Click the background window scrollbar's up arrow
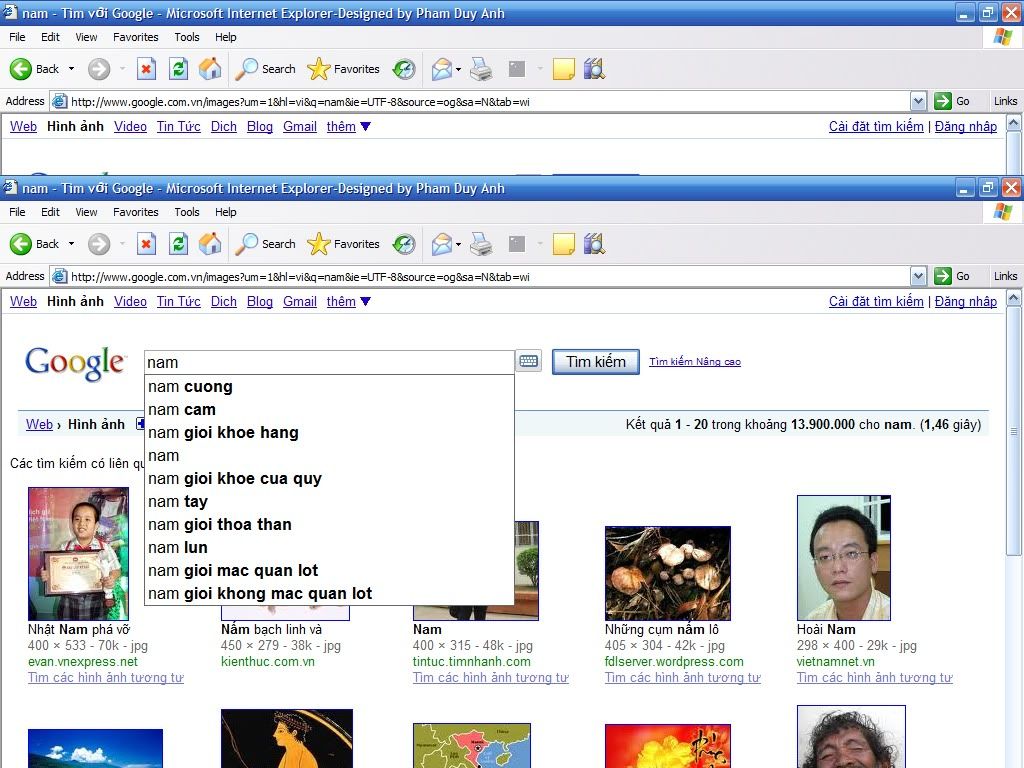 click(1014, 123)
